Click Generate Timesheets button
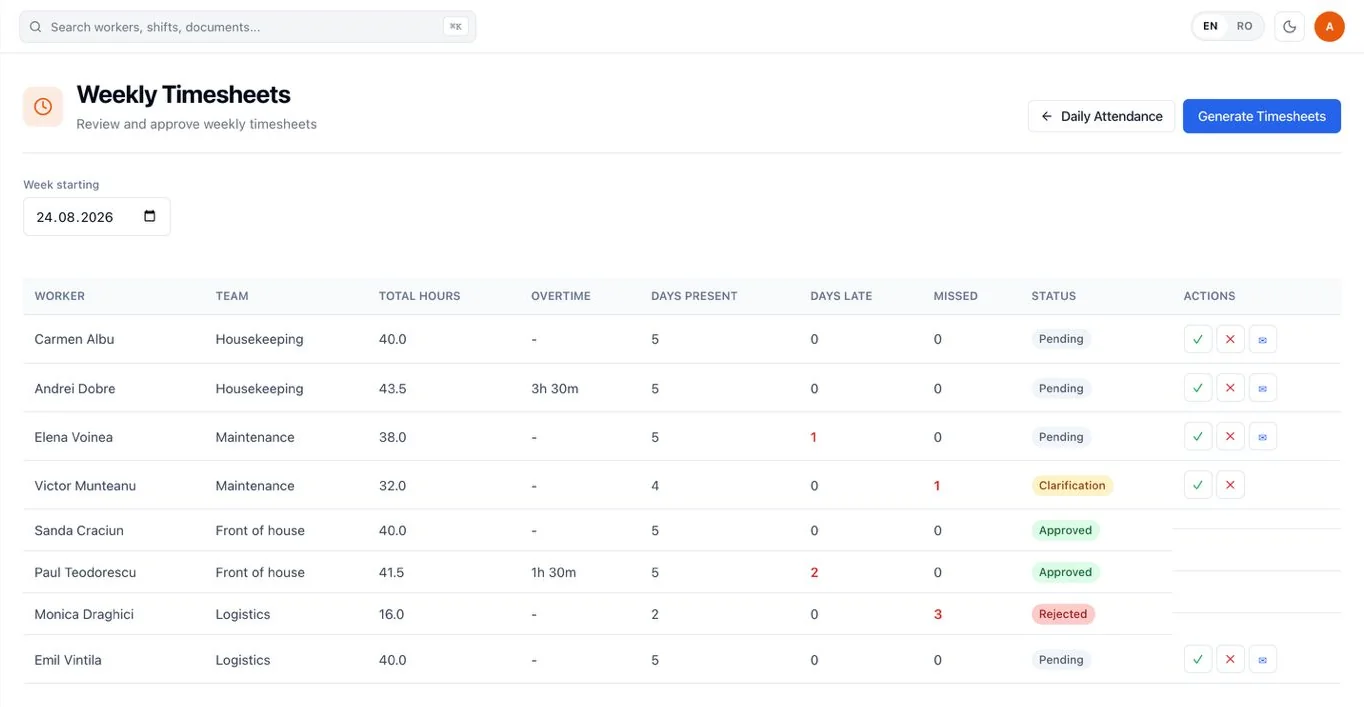Viewport: 1364px width, 707px height. tap(1262, 116)
